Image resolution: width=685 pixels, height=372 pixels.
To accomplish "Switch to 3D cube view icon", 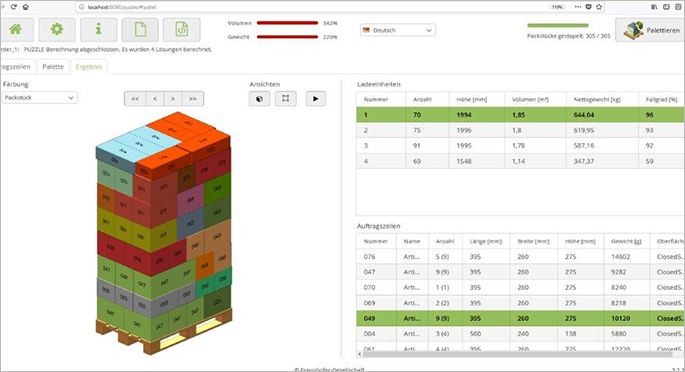I will pos(259,99).
